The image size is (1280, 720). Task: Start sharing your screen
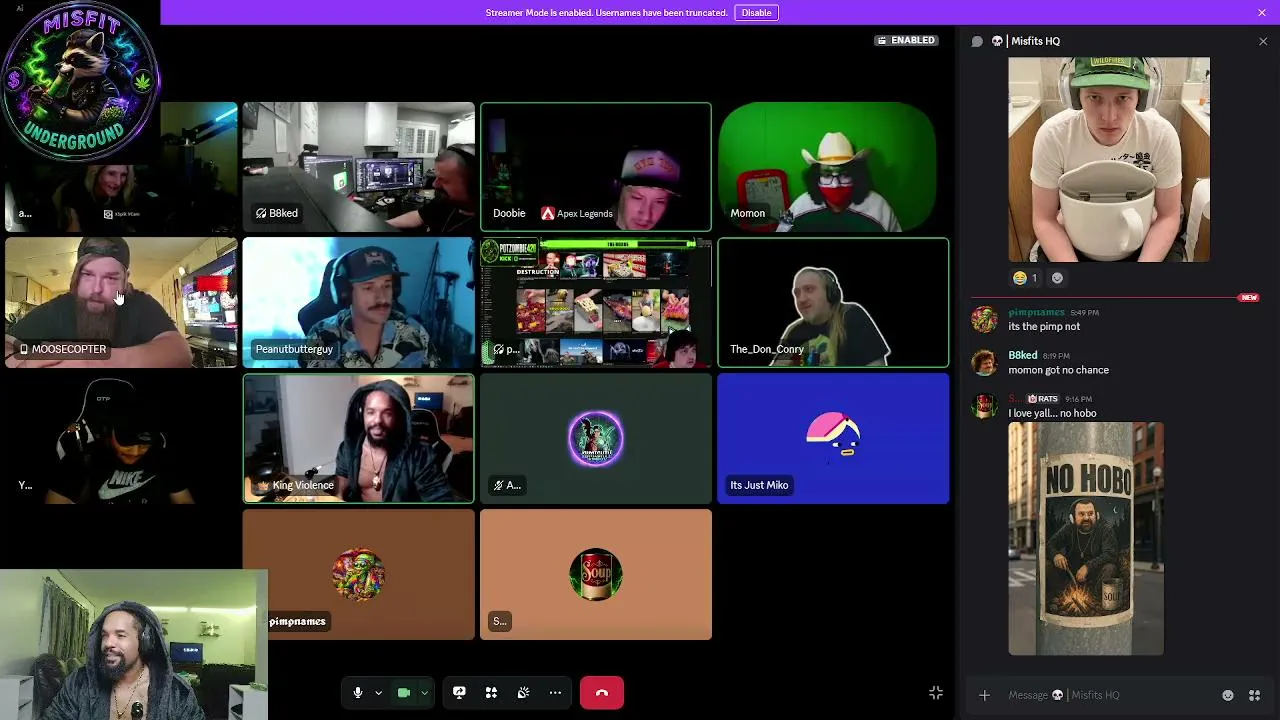(459, 693)
